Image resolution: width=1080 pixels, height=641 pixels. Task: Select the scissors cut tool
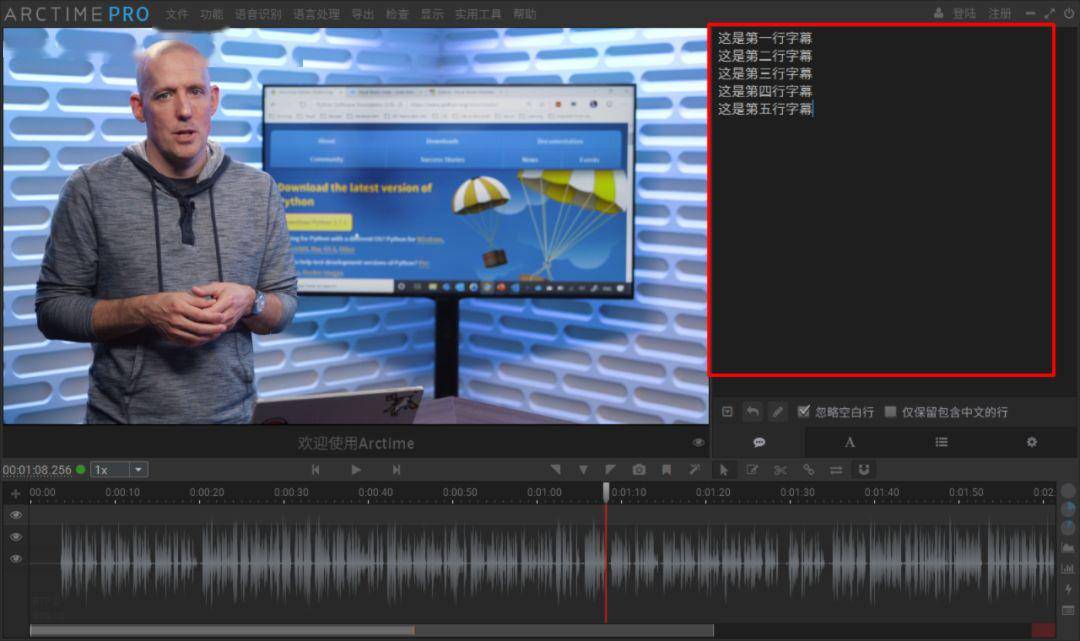[780, 470]
